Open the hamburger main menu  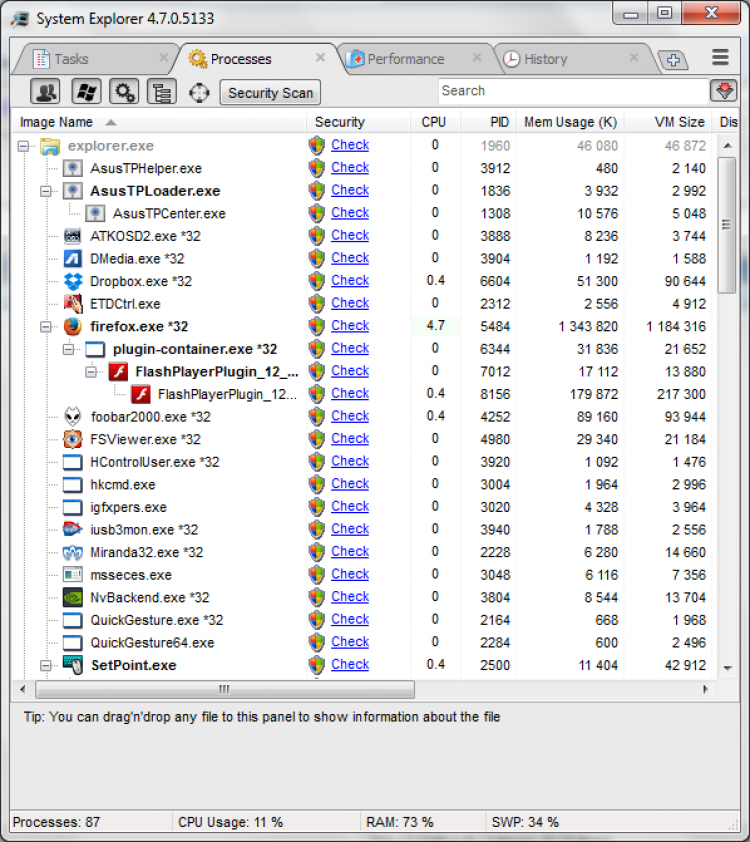point(720,57)
